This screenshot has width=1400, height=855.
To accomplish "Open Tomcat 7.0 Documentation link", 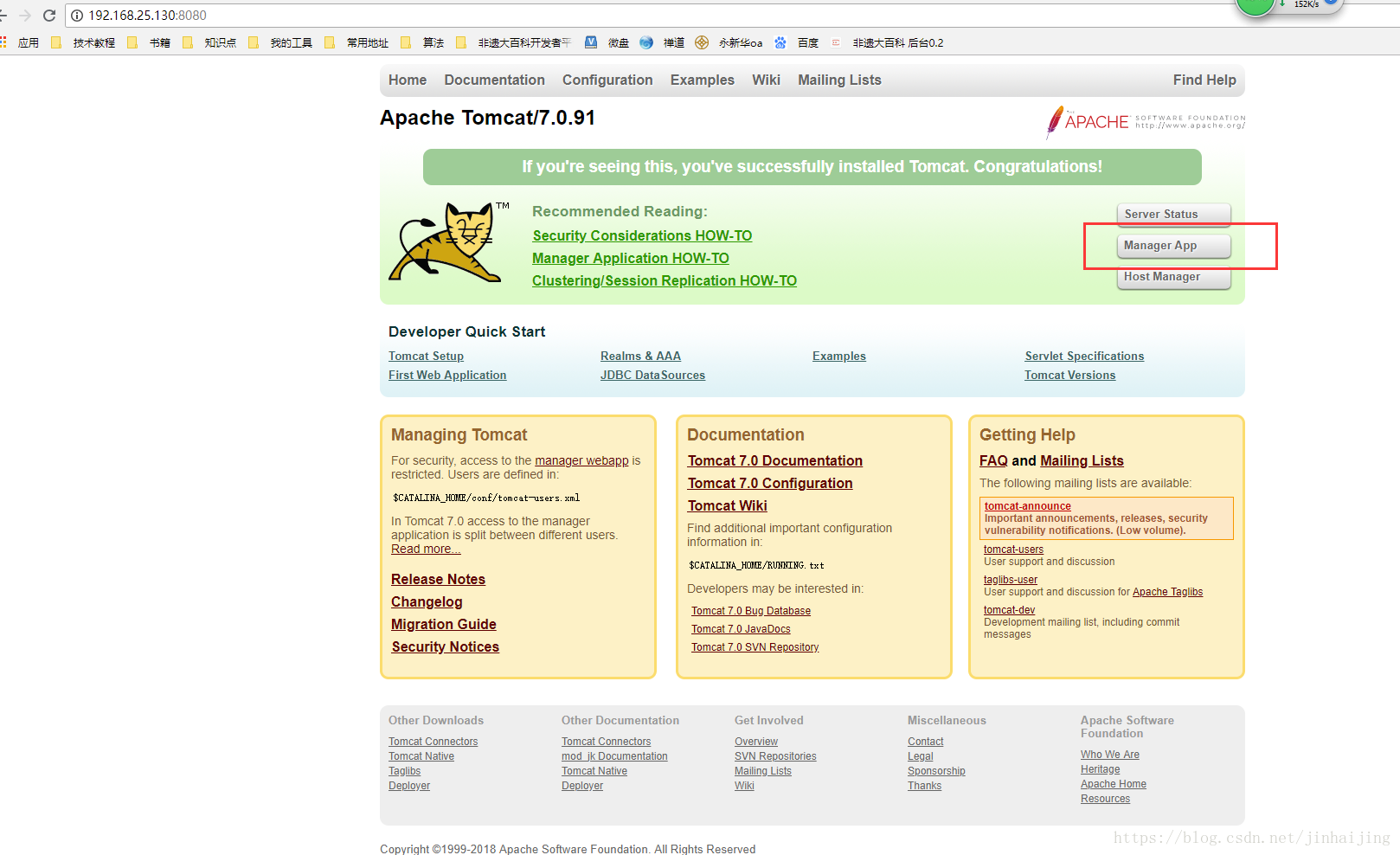I will coord(775,460).
